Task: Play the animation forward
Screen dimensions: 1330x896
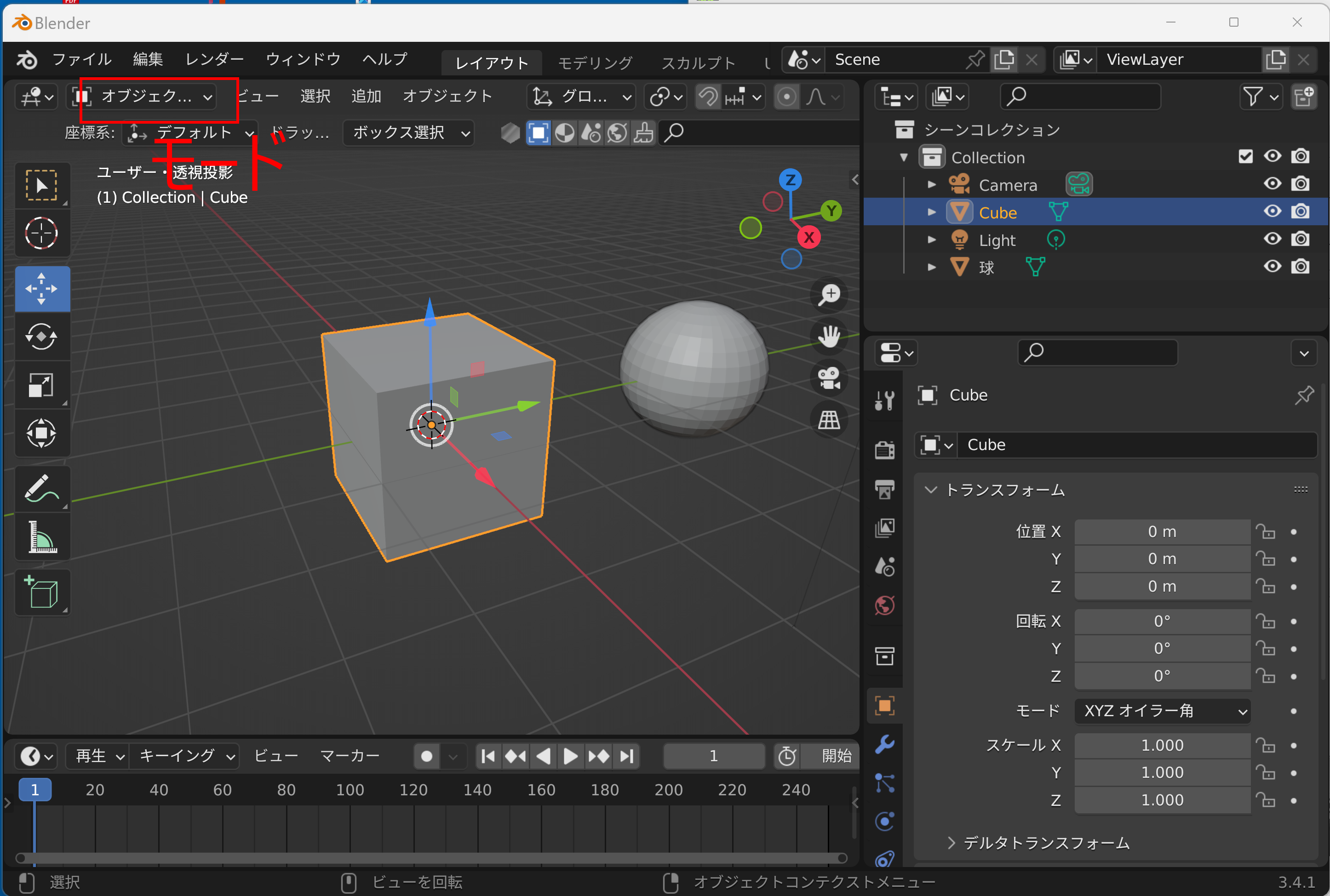Action: pos(570,756)
